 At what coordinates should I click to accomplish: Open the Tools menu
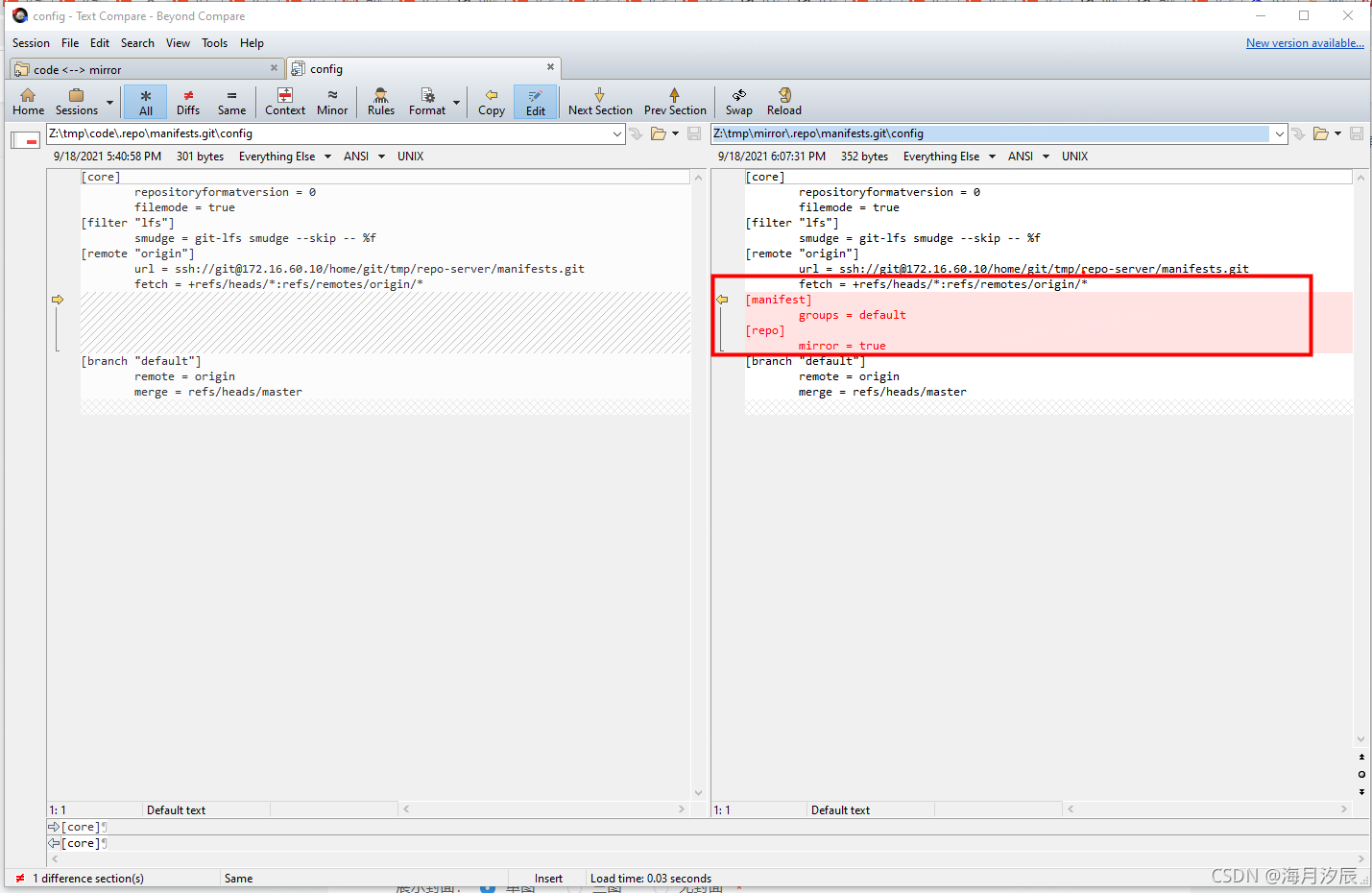[214, 42]
